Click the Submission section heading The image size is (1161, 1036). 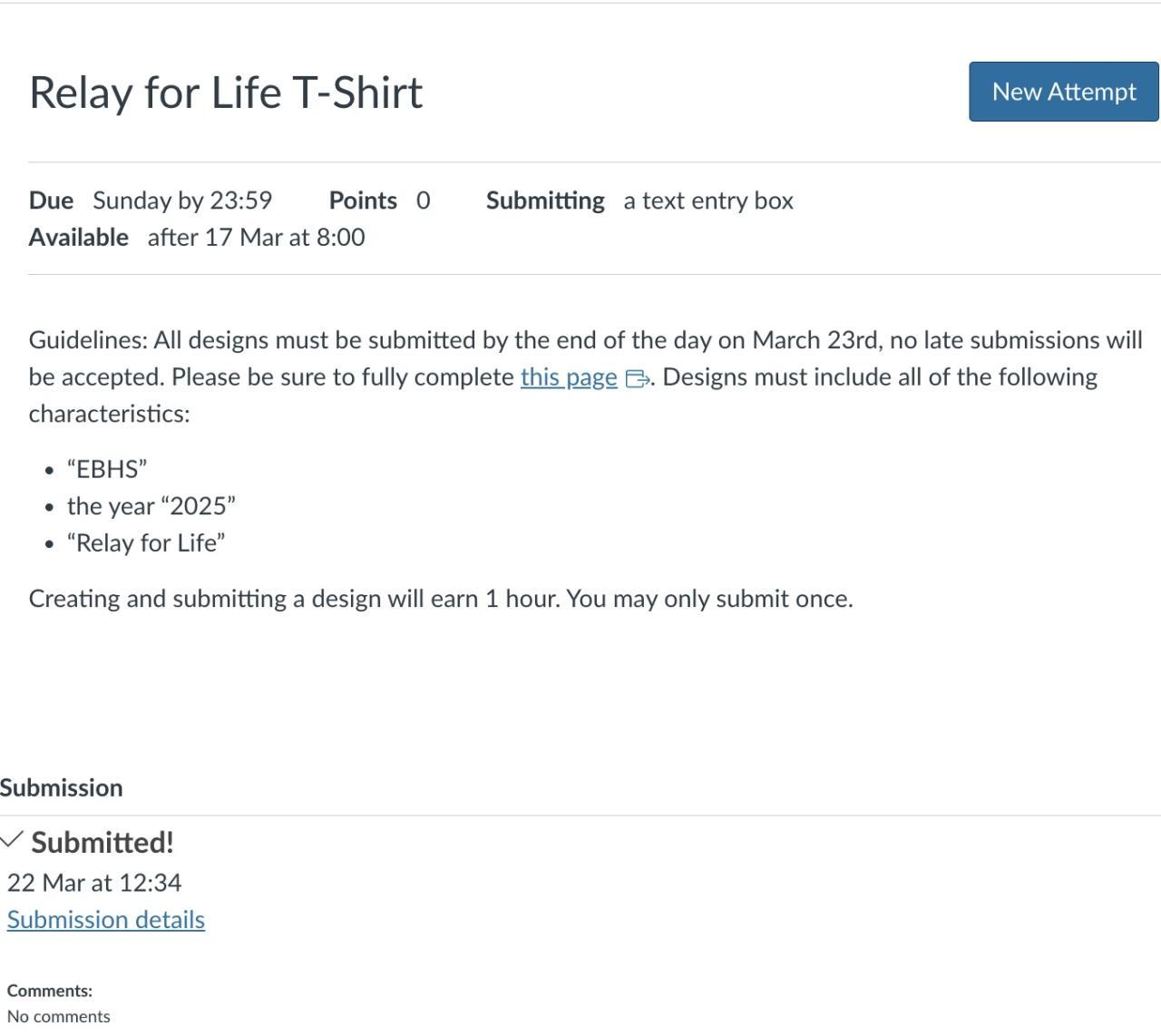pyautogui.click(x=62, y=787)
